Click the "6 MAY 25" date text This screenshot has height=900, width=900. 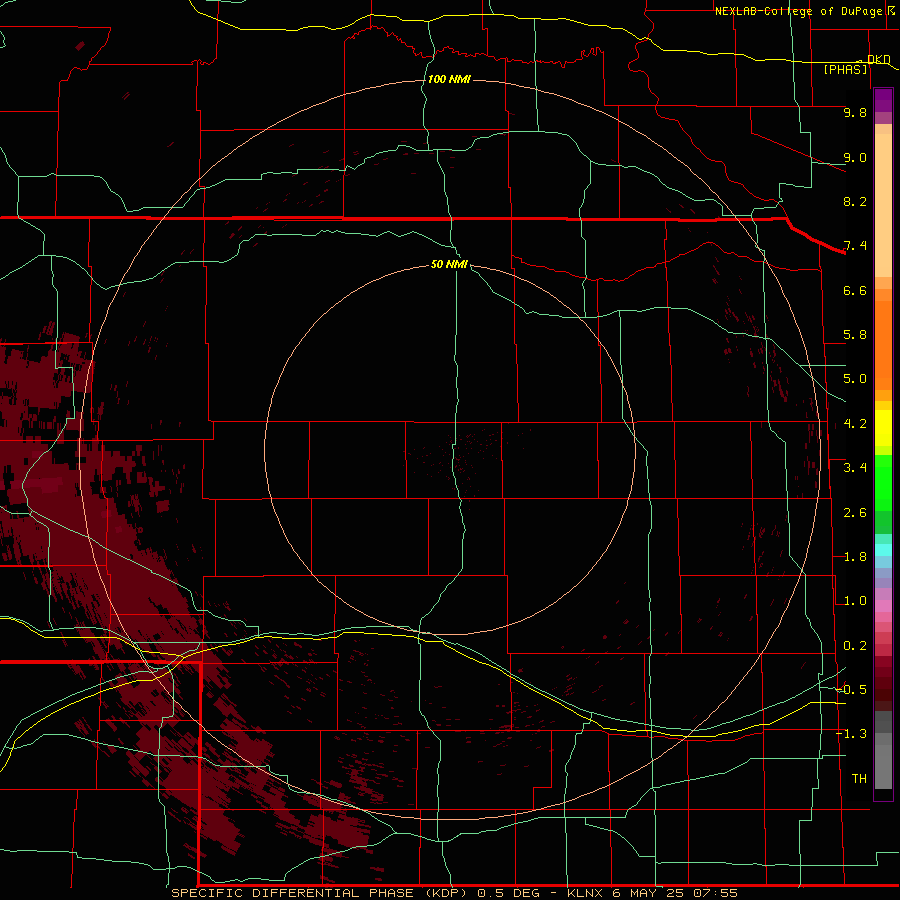647,893
